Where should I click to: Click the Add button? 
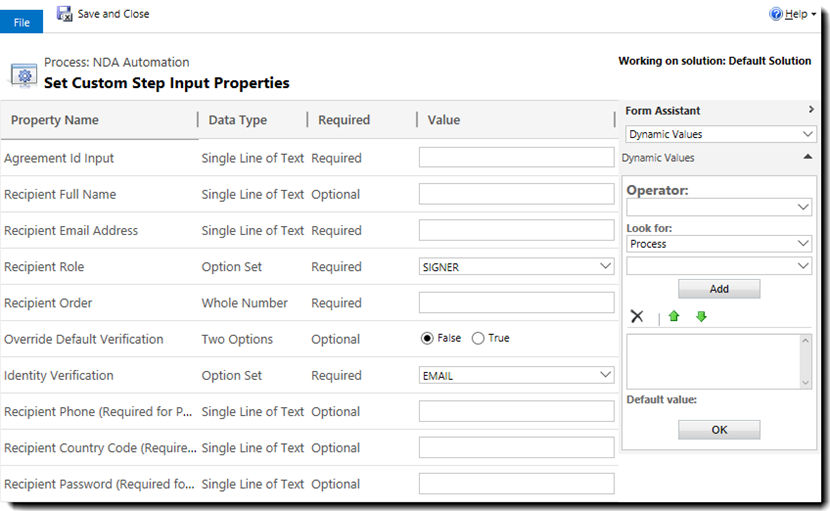[719, 289]
